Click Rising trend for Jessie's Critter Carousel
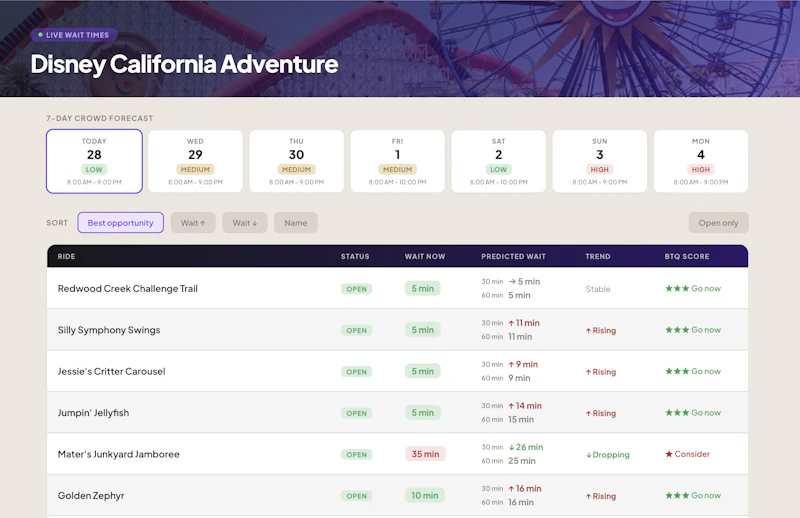 point(601,372)
